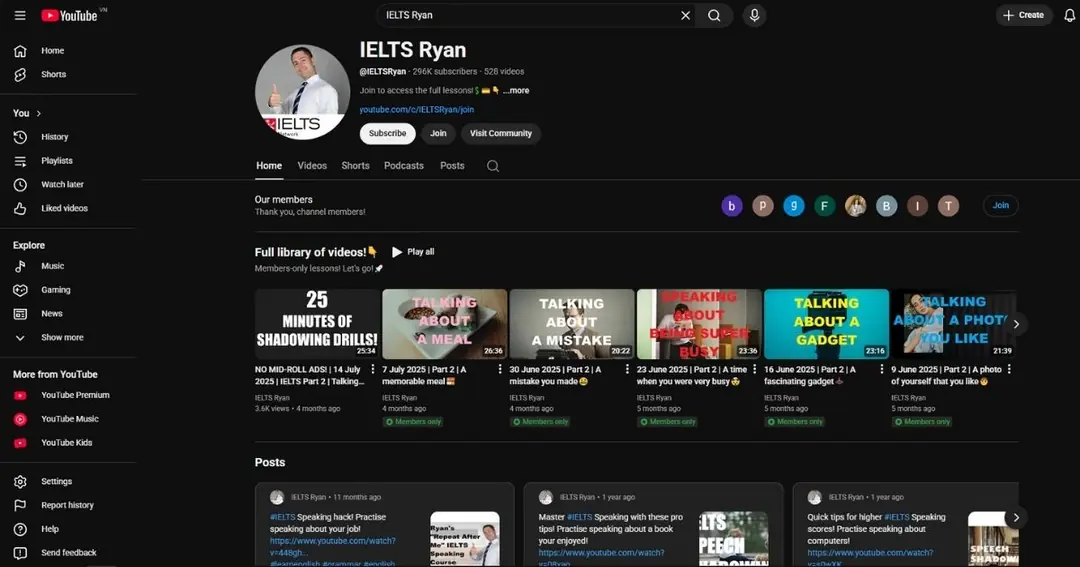This screenshot has height=567, width=1080.
Task: Open History in the sidebar
Action: (54, 137)
